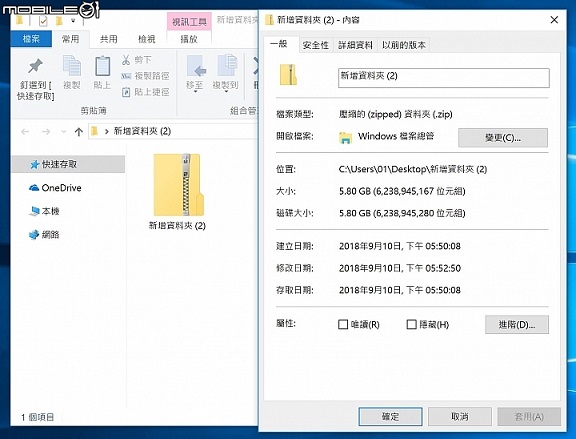
Task: Open the recent locations dropdown arrow
Action: (64, 132)
